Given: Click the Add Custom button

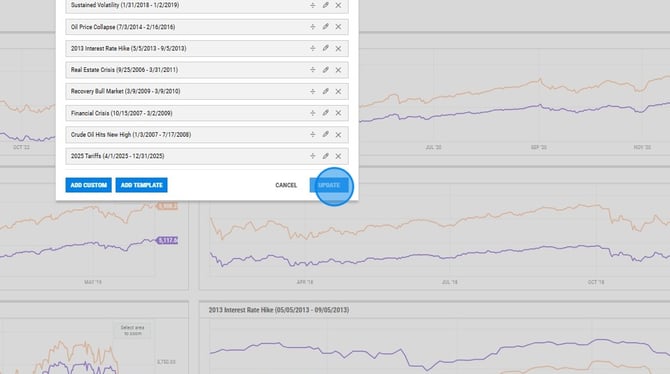Looking at the screenshot, I should [88, 185].
